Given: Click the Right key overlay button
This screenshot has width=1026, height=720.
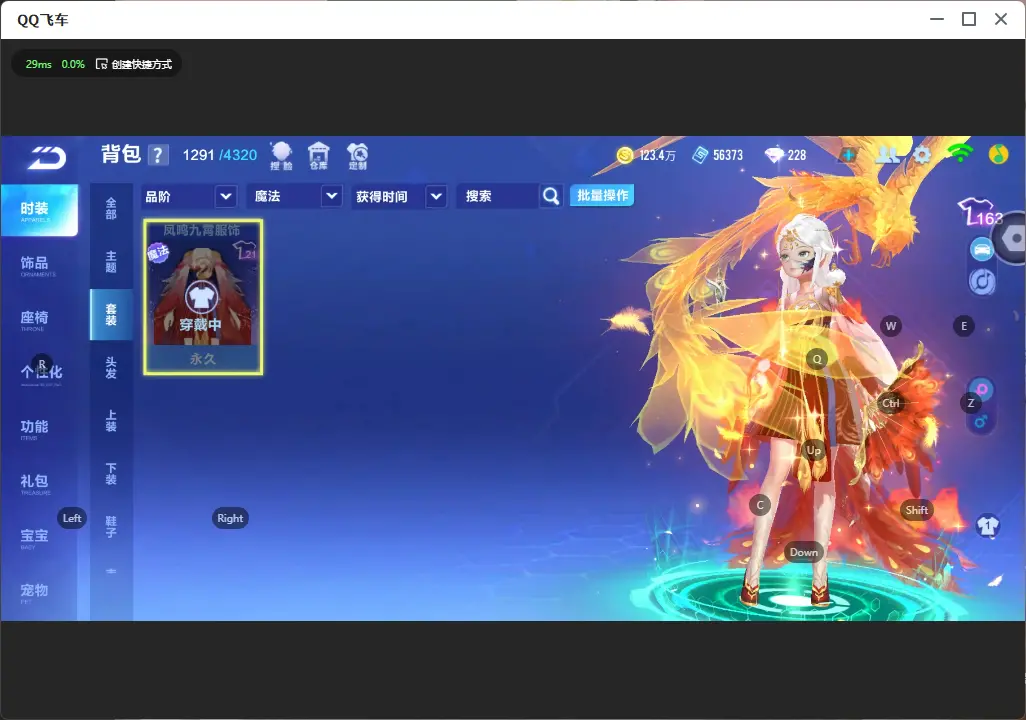Looking at the screenshot, I should click(x=230, y=518).
